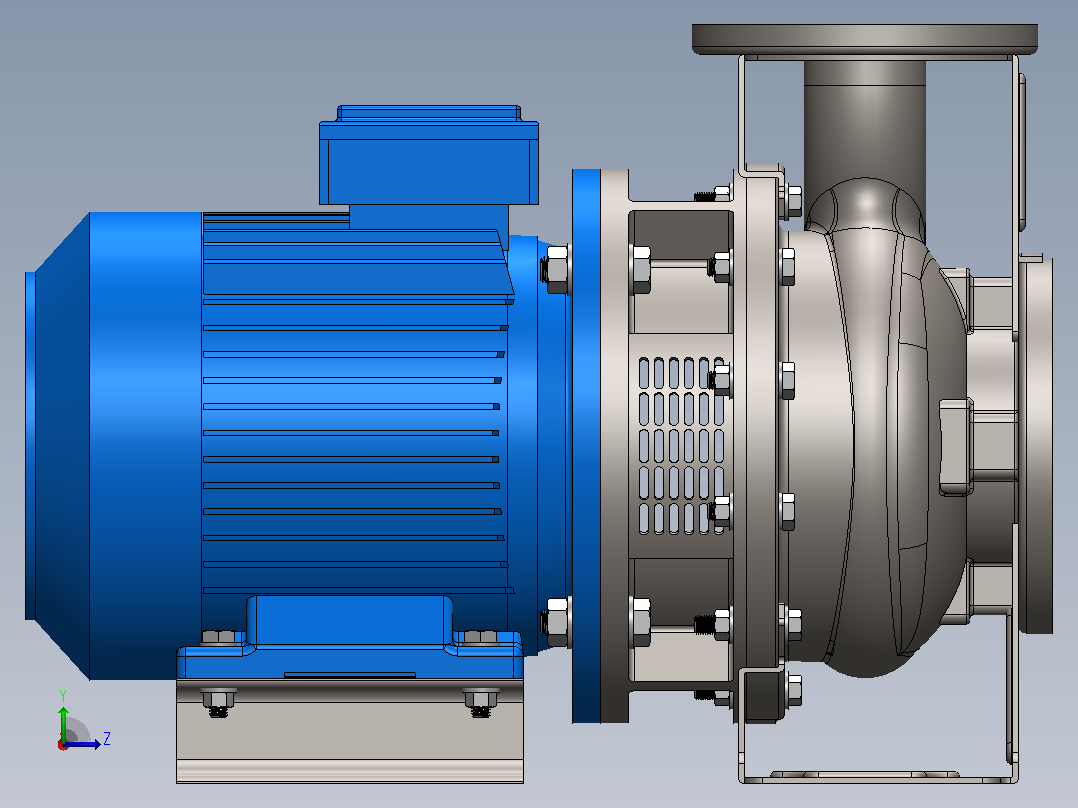Select the motor fan cover at the left end
The image size is (1078, 808).
point(113,446)
